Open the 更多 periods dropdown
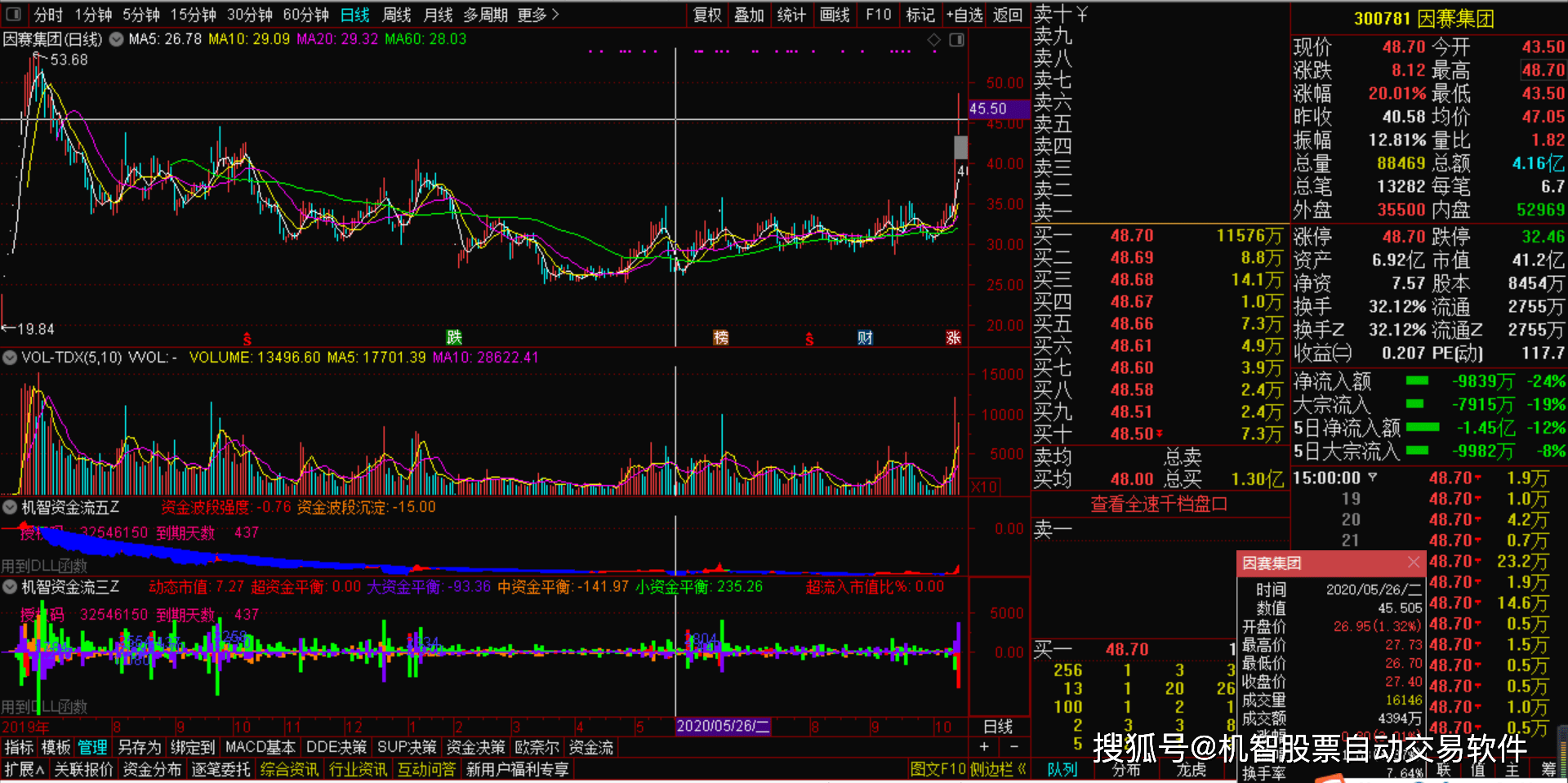1568x783 pixels. pyautogui.click(x=539, y=15)
